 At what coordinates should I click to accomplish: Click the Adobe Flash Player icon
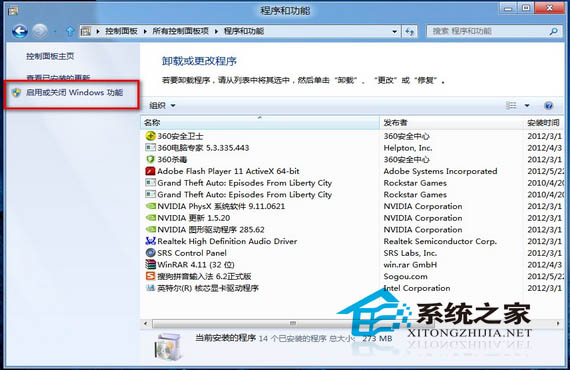pyautogui.click(x=150, y=171)
